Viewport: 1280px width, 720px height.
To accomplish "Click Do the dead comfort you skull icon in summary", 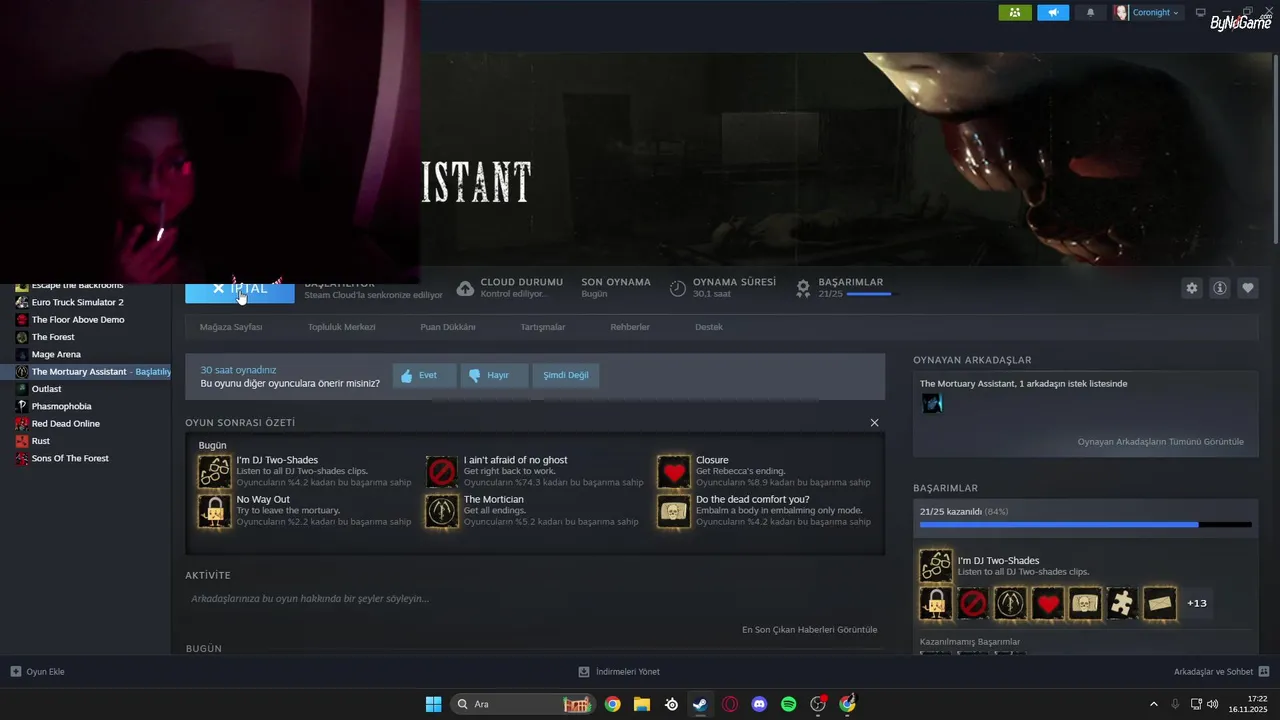I will [674, 511].
